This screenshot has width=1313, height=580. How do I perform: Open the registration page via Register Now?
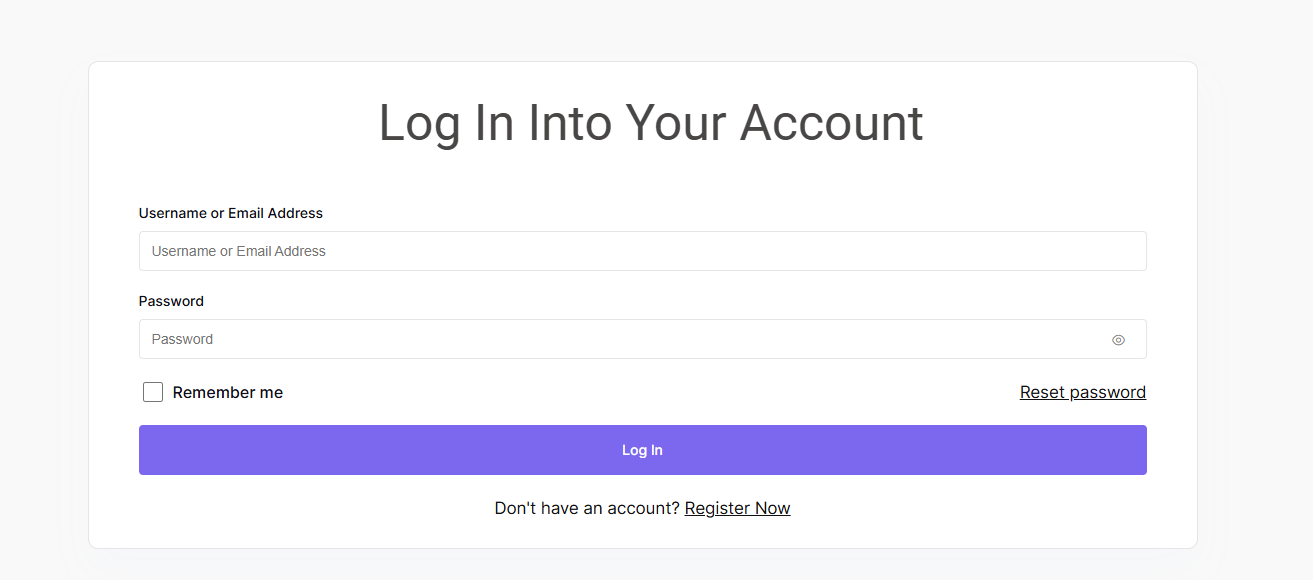(737, 508)
